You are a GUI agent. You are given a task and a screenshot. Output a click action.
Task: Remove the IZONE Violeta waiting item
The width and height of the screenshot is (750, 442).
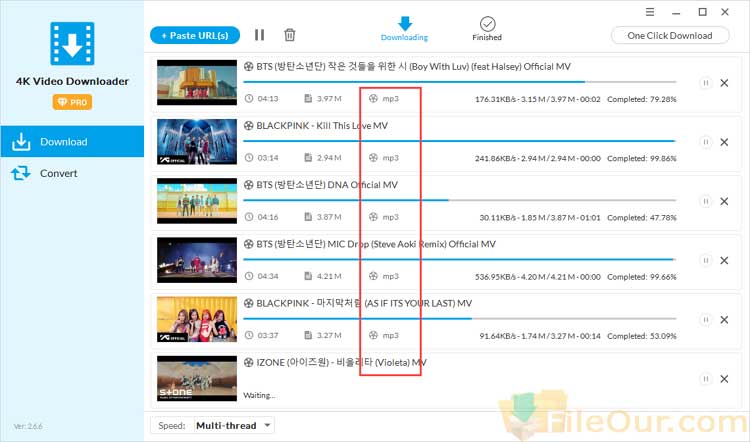coord(724,379)
